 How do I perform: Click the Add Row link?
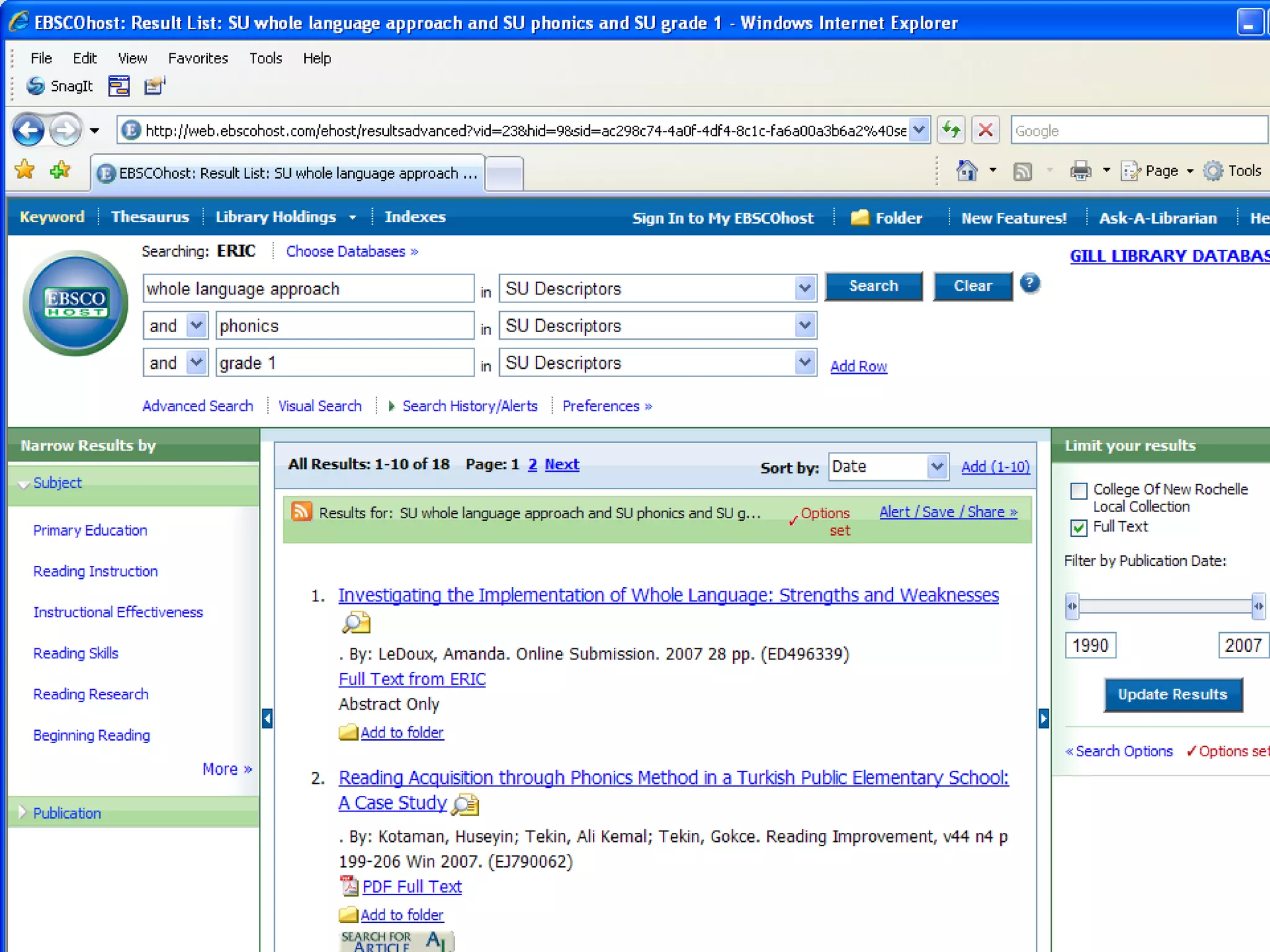[858, 366]
